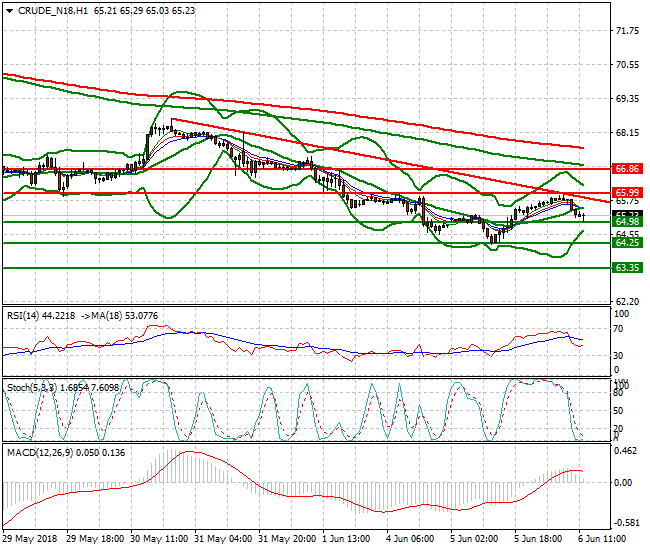Viewport: 650px width, 550px height.
Task: Select the 5 Jun 02:00 time axis label
Action: pyautogui.click(x=474, y=539)
